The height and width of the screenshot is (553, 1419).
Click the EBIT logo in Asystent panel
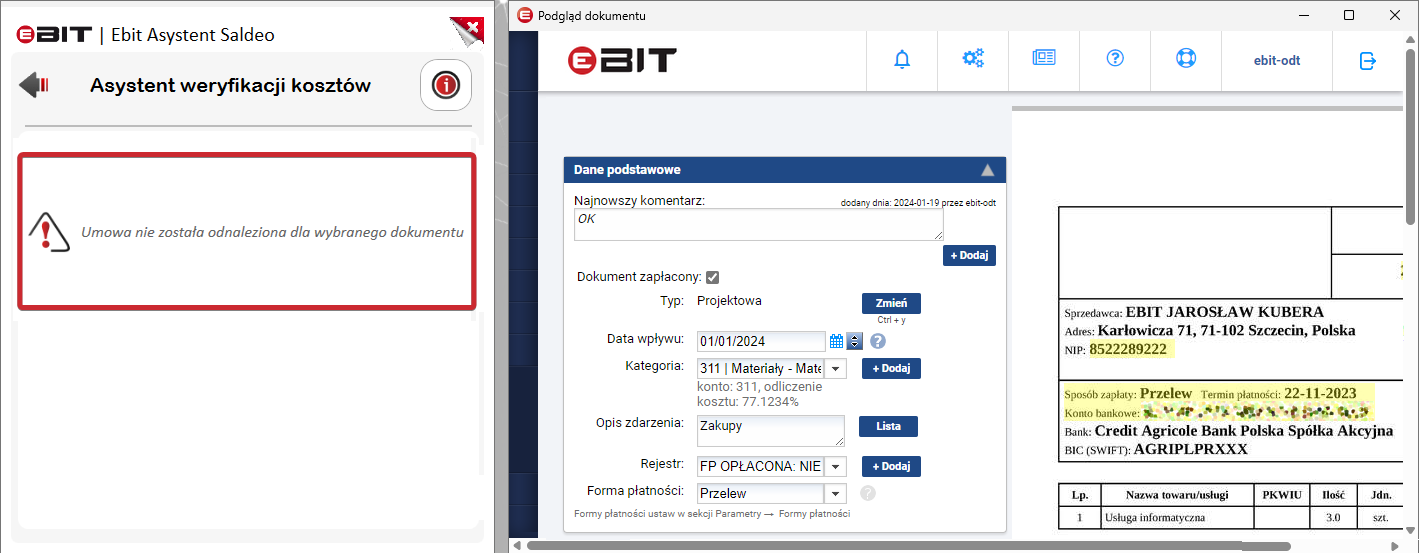[55, 35]
